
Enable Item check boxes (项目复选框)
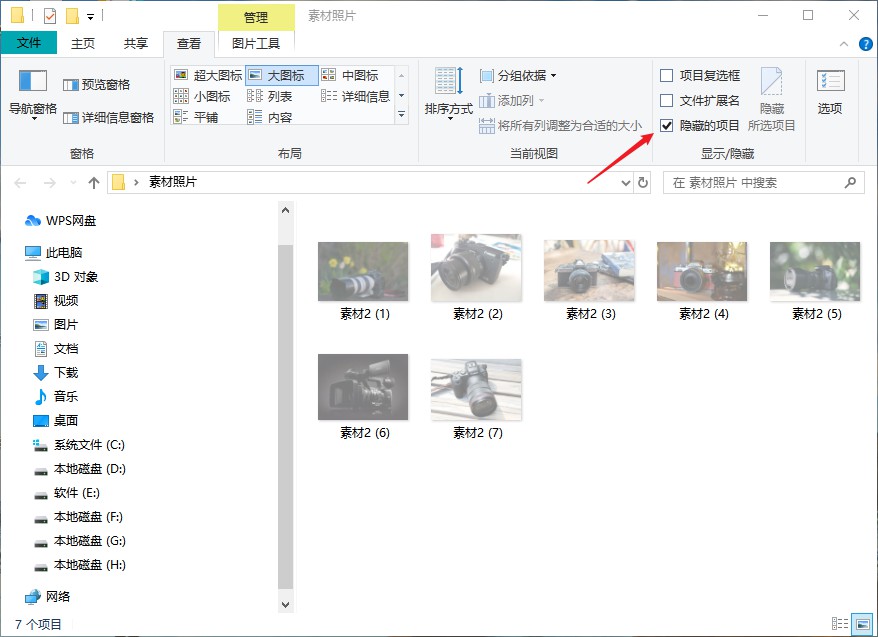(x=700, y=75)
